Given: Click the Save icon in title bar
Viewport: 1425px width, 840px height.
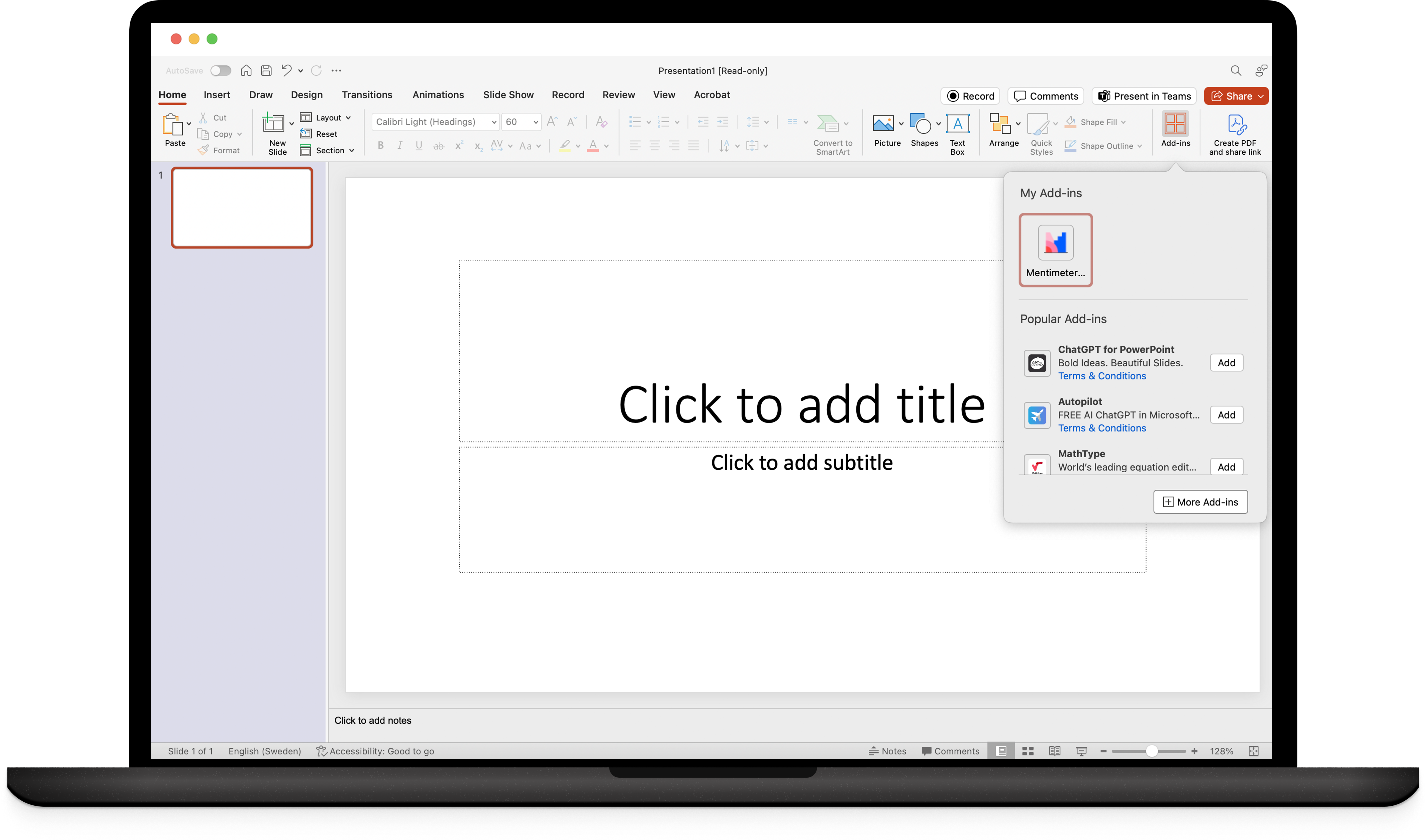Looking at the screenshot, I should click(x=266, y=71).
